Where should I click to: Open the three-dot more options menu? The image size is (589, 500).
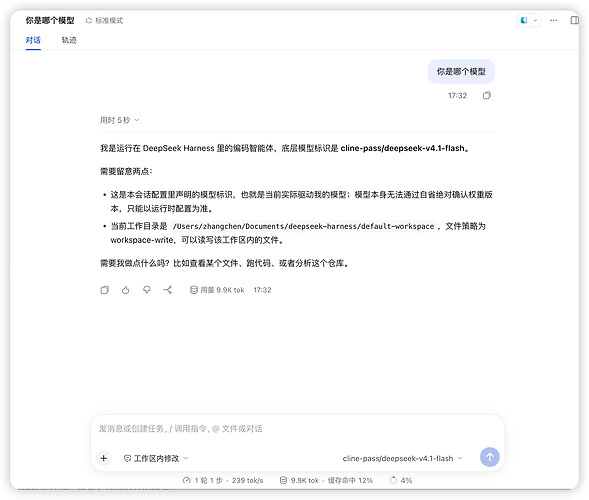tap(554, 20)
